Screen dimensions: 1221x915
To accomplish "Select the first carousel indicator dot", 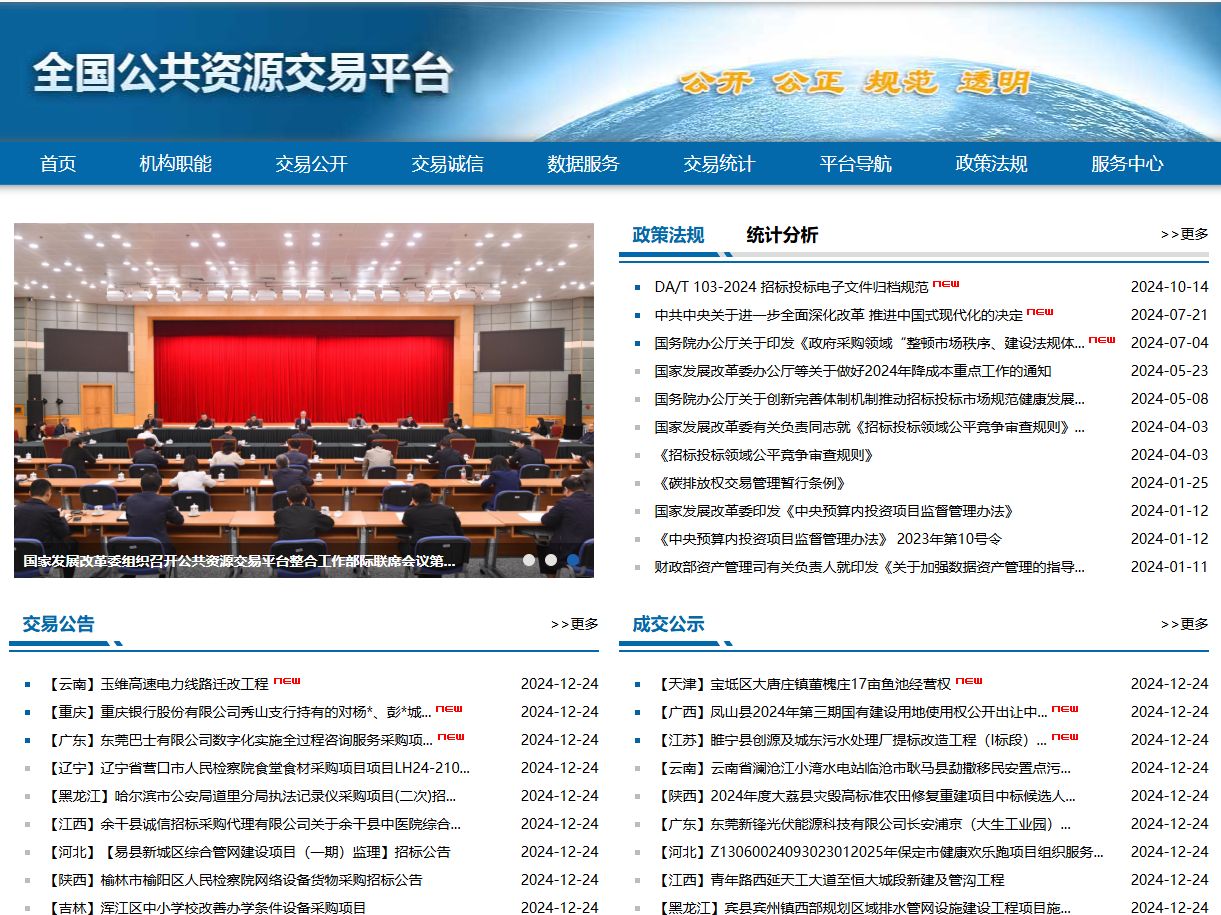I will (x=529, y=560).
